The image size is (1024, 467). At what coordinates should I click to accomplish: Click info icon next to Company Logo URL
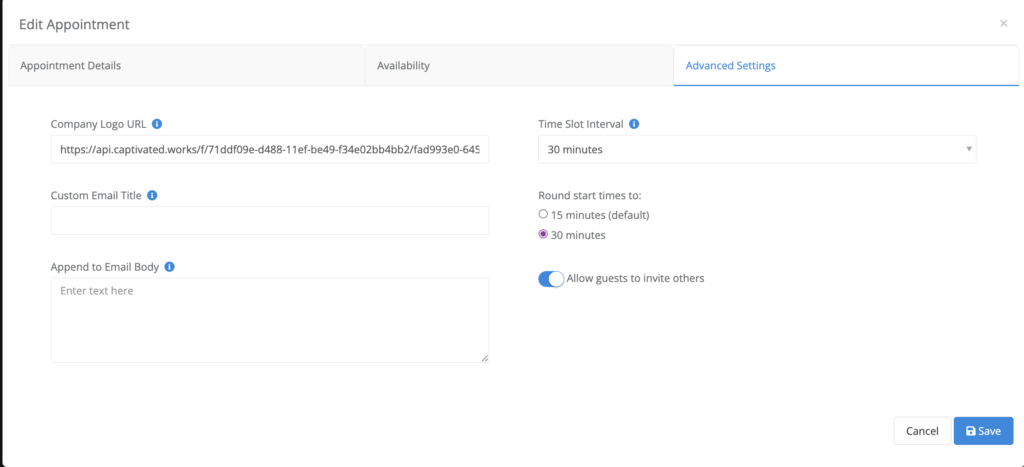click(157, 123)
